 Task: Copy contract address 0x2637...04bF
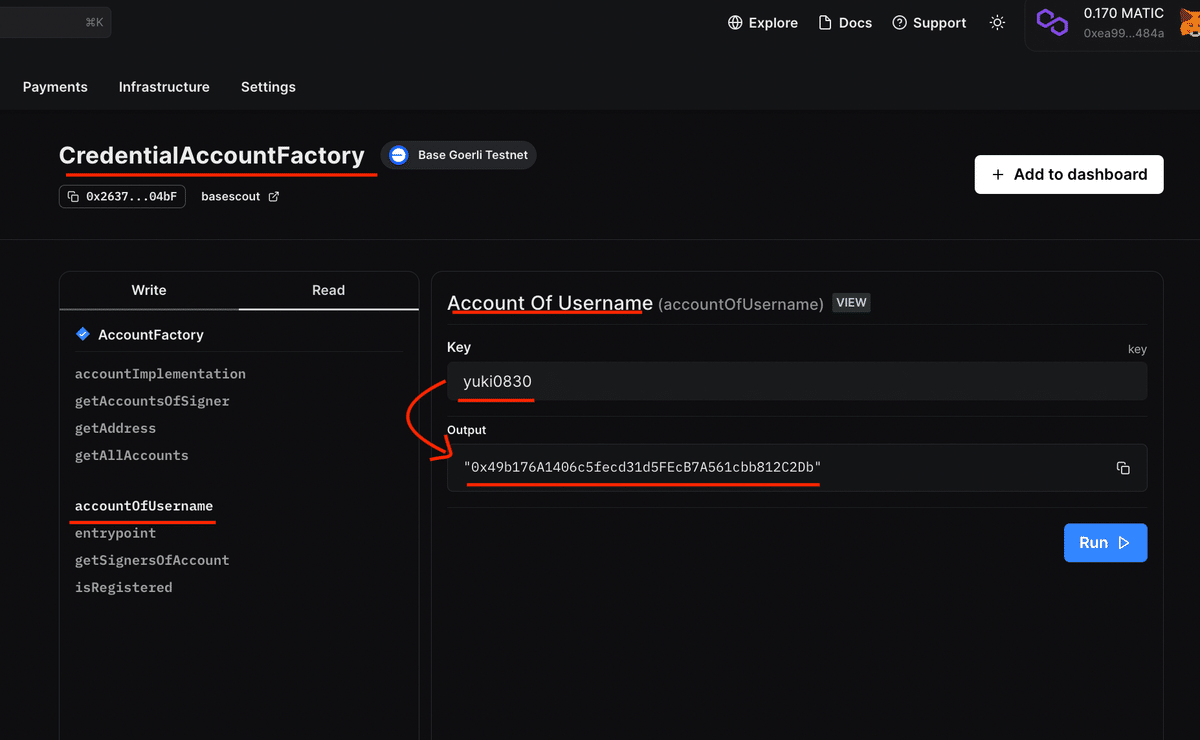click(122, 197)
